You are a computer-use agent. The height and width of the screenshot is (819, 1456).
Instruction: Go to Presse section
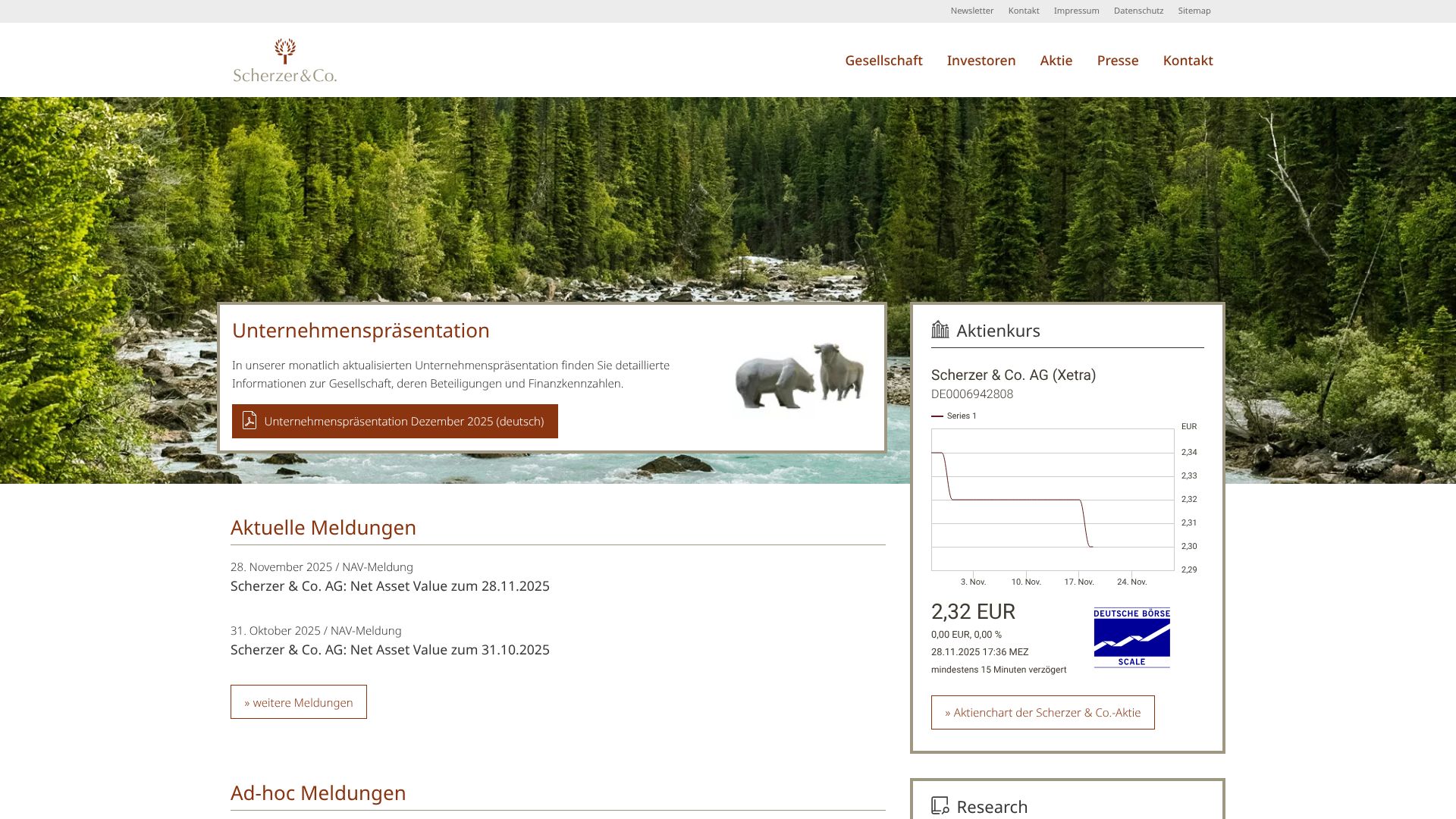(1117, 61)
